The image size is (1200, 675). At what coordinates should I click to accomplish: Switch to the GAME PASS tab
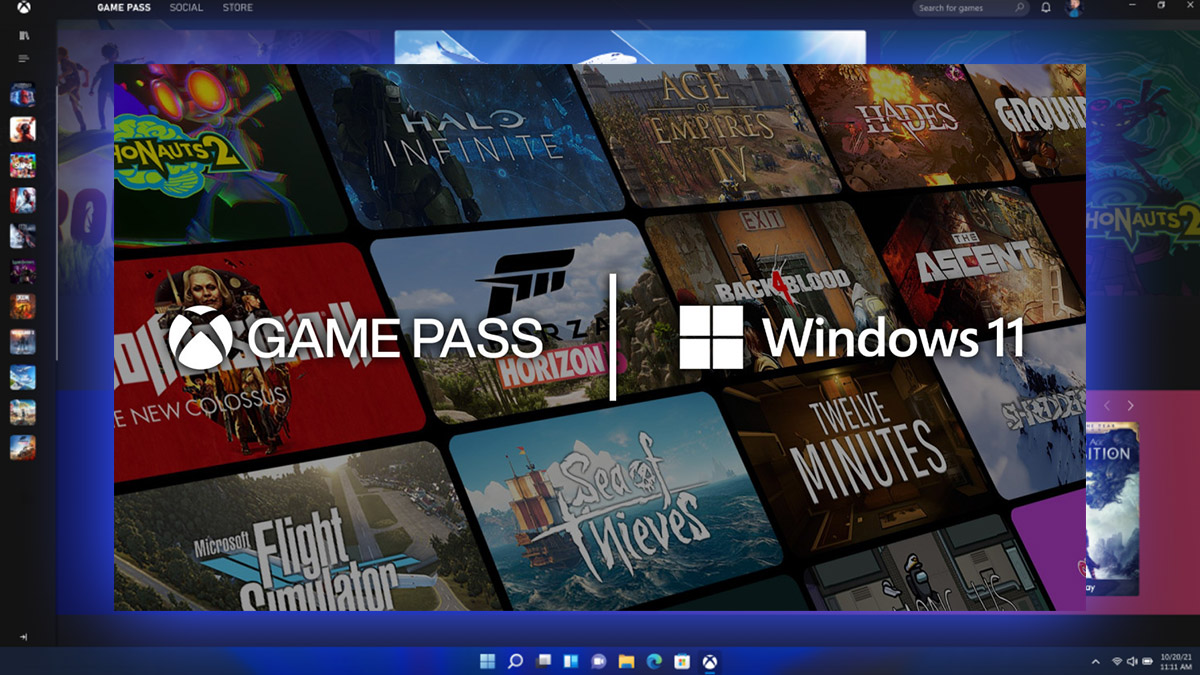(x=123, y=8)
